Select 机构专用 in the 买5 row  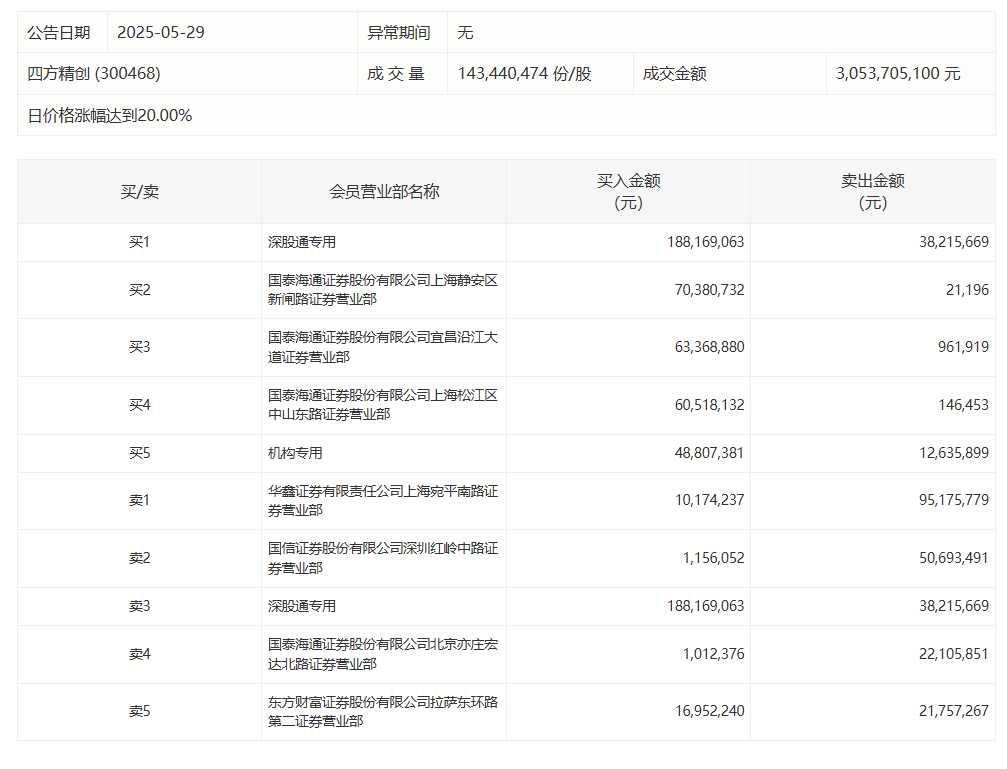[x=295, y=453]
